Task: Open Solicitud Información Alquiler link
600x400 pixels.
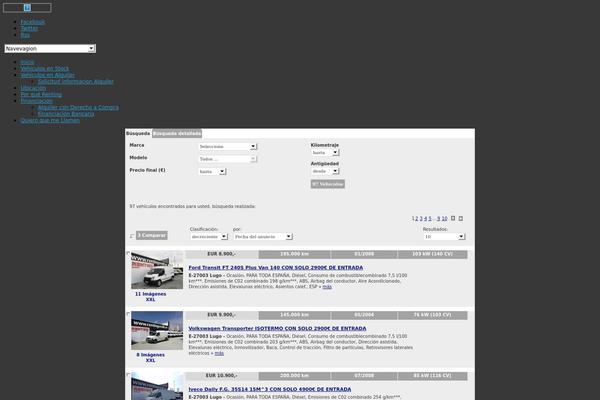Action: [x=75, y=82]
